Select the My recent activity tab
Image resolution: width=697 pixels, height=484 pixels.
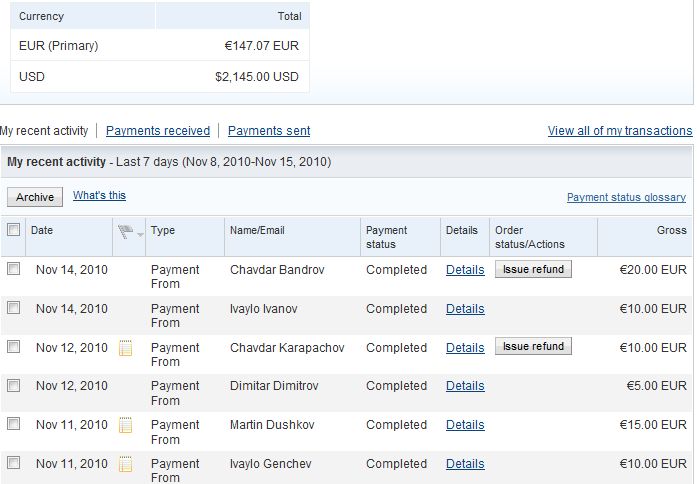(45, 131)
